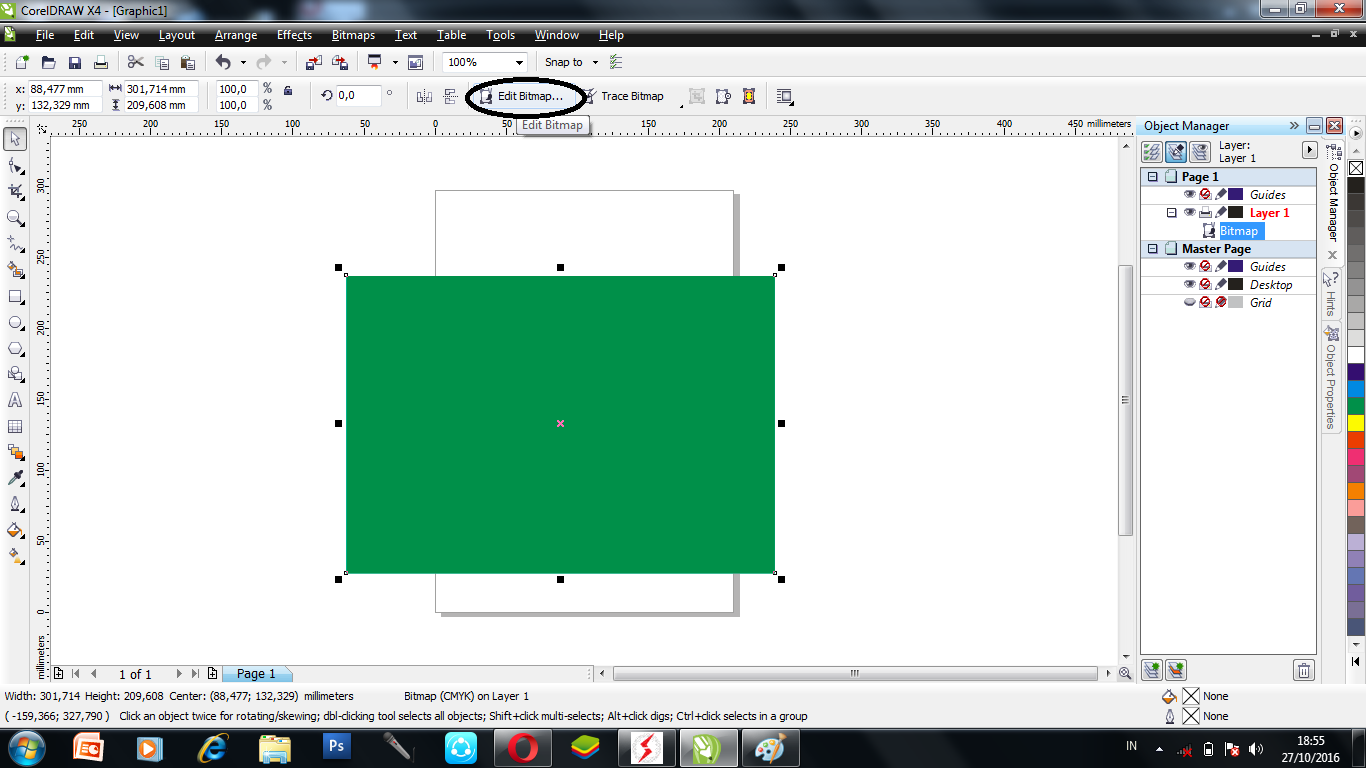Pick the red swatch in the color palette
The image size is (1366, 768).
[x=1356, y=440]
